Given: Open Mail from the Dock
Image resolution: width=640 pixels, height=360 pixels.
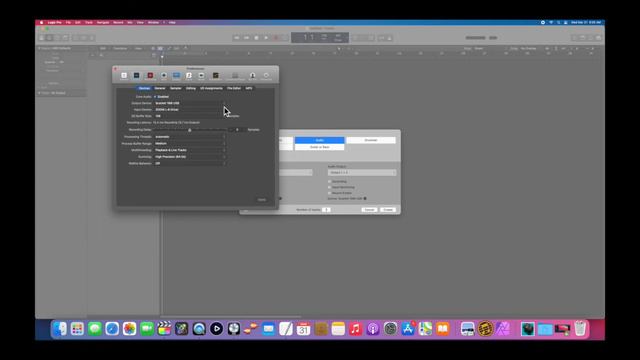Looking at the screenshot, I should [269, 329].
